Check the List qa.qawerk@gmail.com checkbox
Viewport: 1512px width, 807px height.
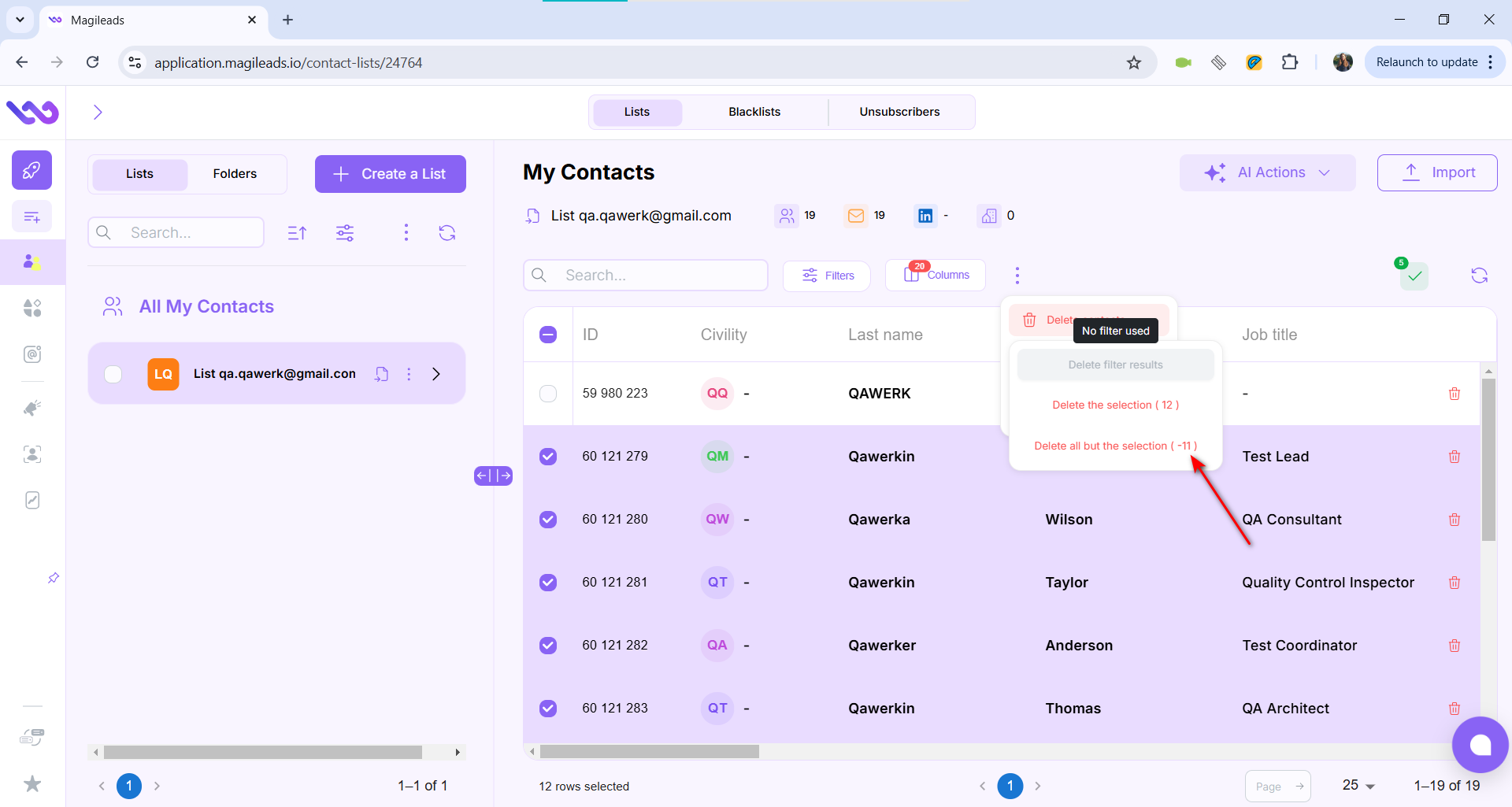pyautogui.click(x=113, y=374)
